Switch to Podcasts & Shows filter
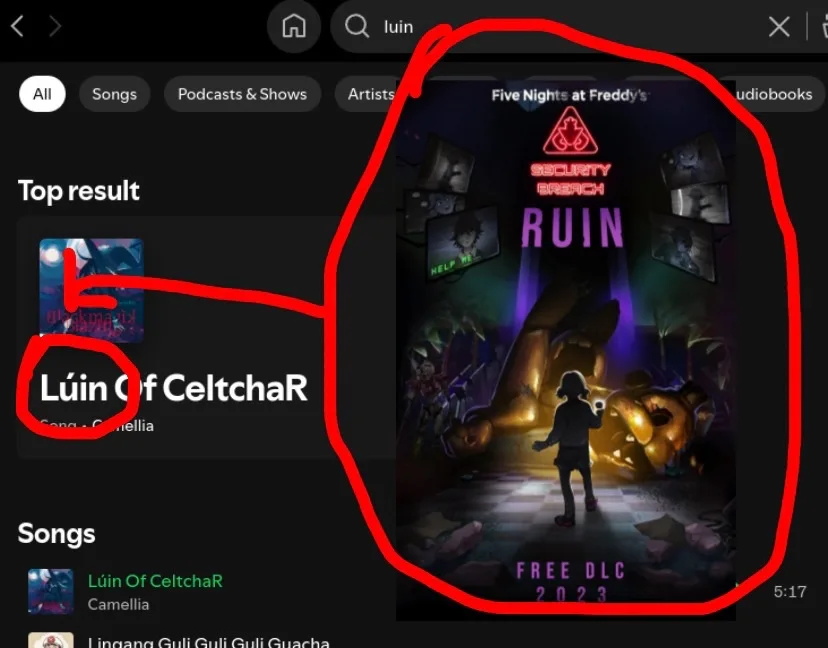 tap(242, 94)
